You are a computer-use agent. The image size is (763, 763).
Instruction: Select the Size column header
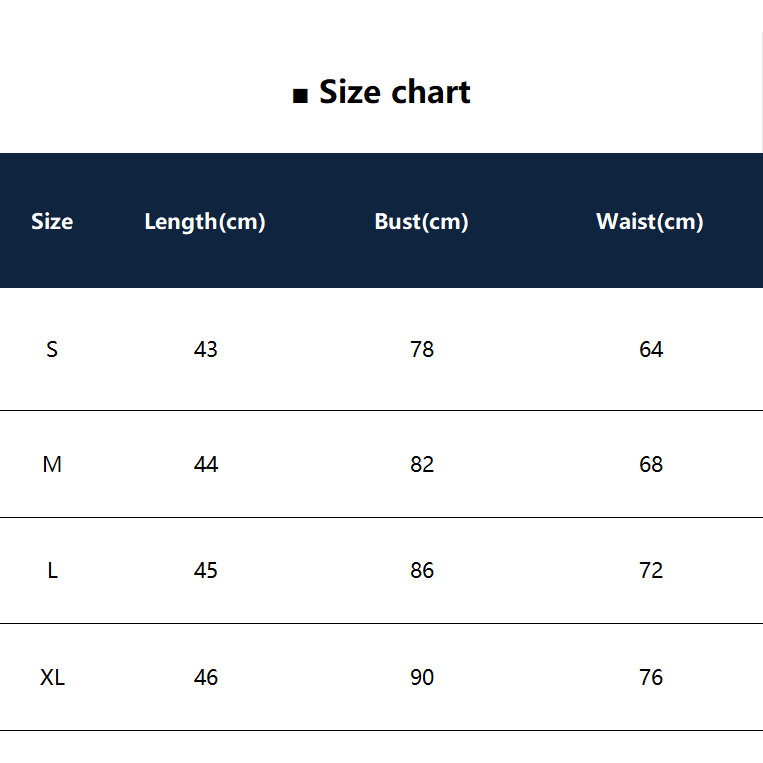click(x=52, y=221)
